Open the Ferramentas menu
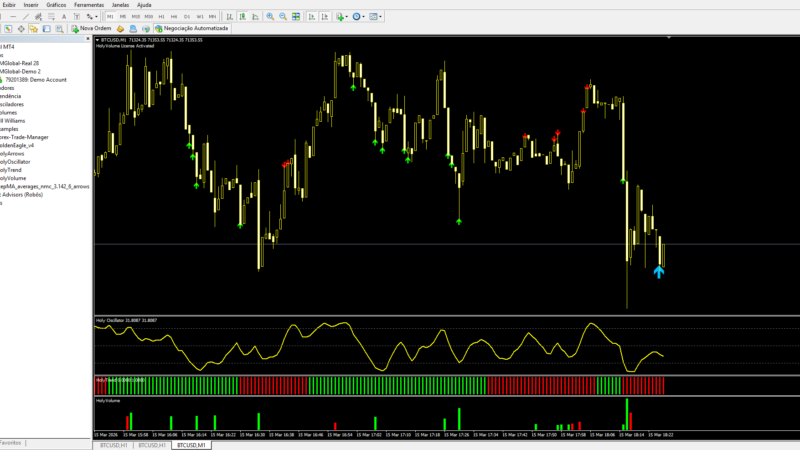800x450 pixels. tap(89, 5)
